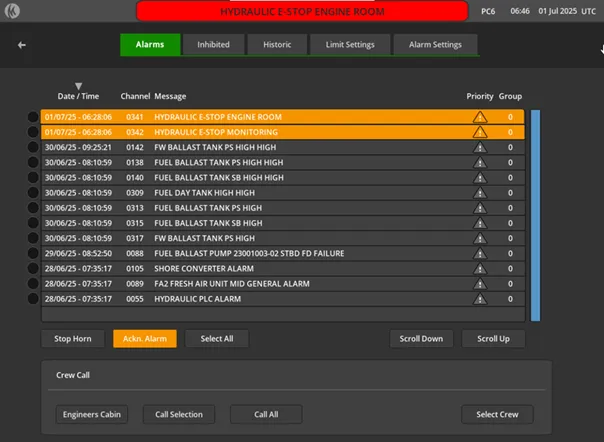Viewport: 604px width, 442px height.
Task: Click warning icon on FW BALLAST TANK PS HIGH HIGH
Action: [x=480, y=147]
